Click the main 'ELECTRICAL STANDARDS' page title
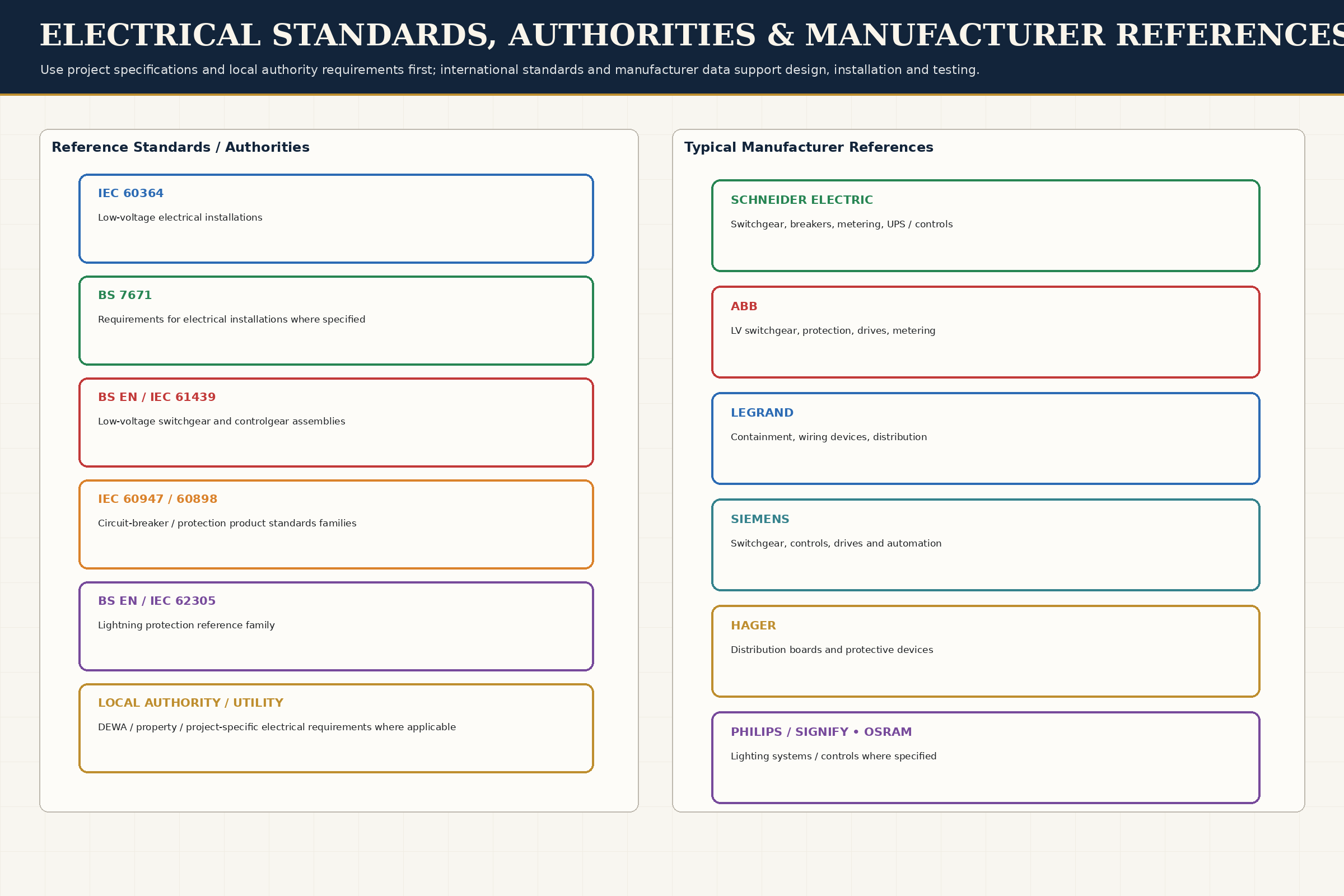 coord(692,35)
